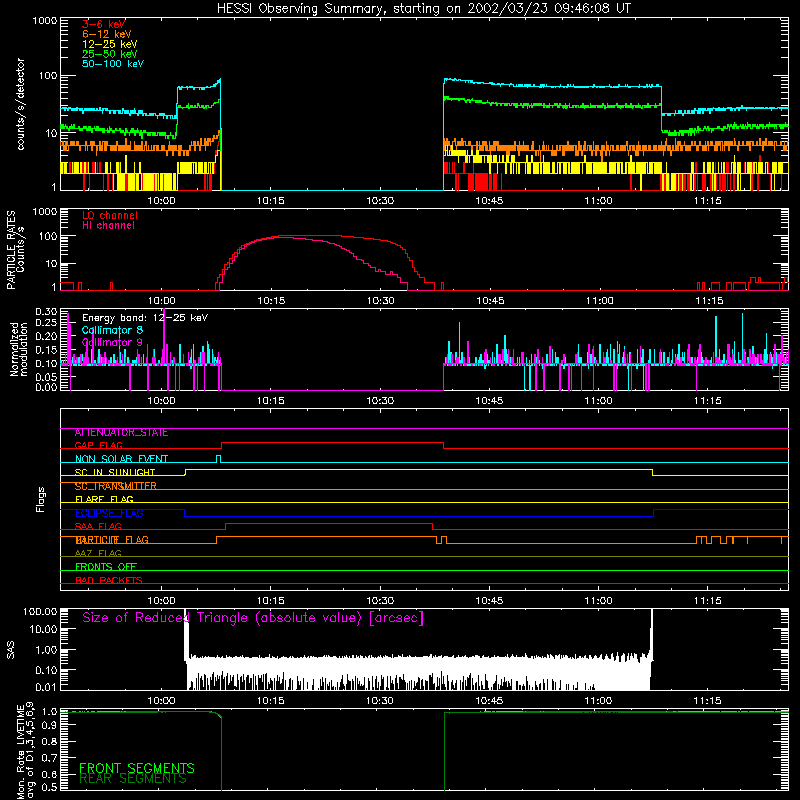
Task: Click the ECLIPSE_FLAG label
Action: (109, 513)
